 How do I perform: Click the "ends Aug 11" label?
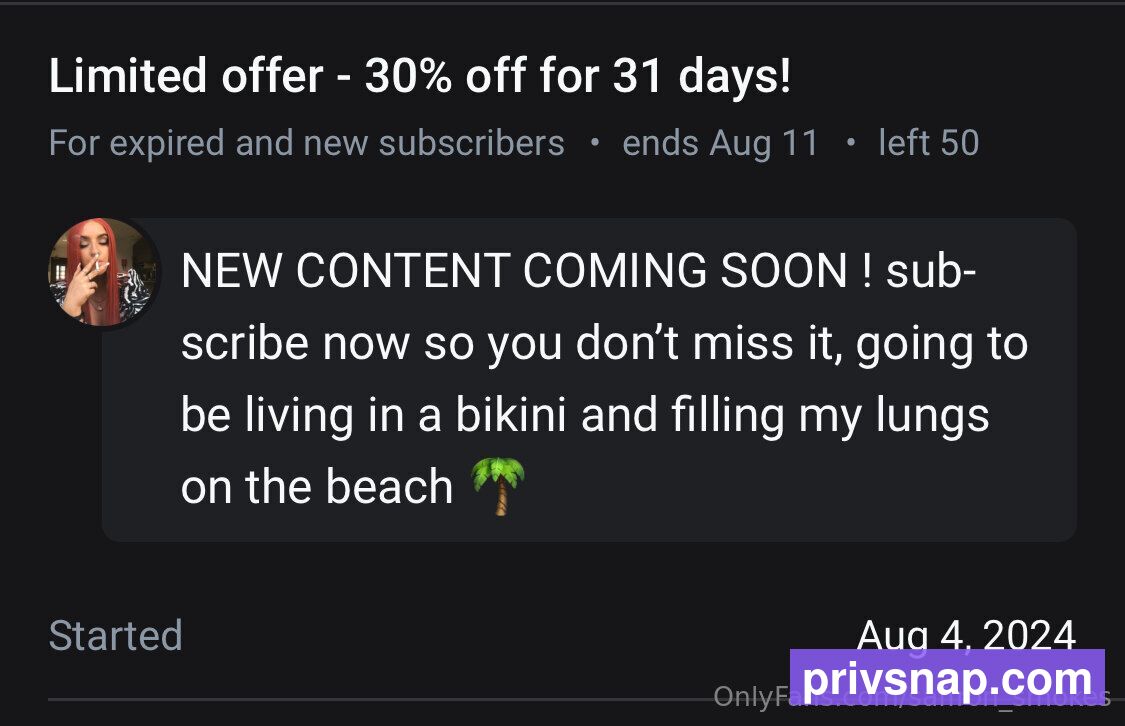tap(720, 143)
